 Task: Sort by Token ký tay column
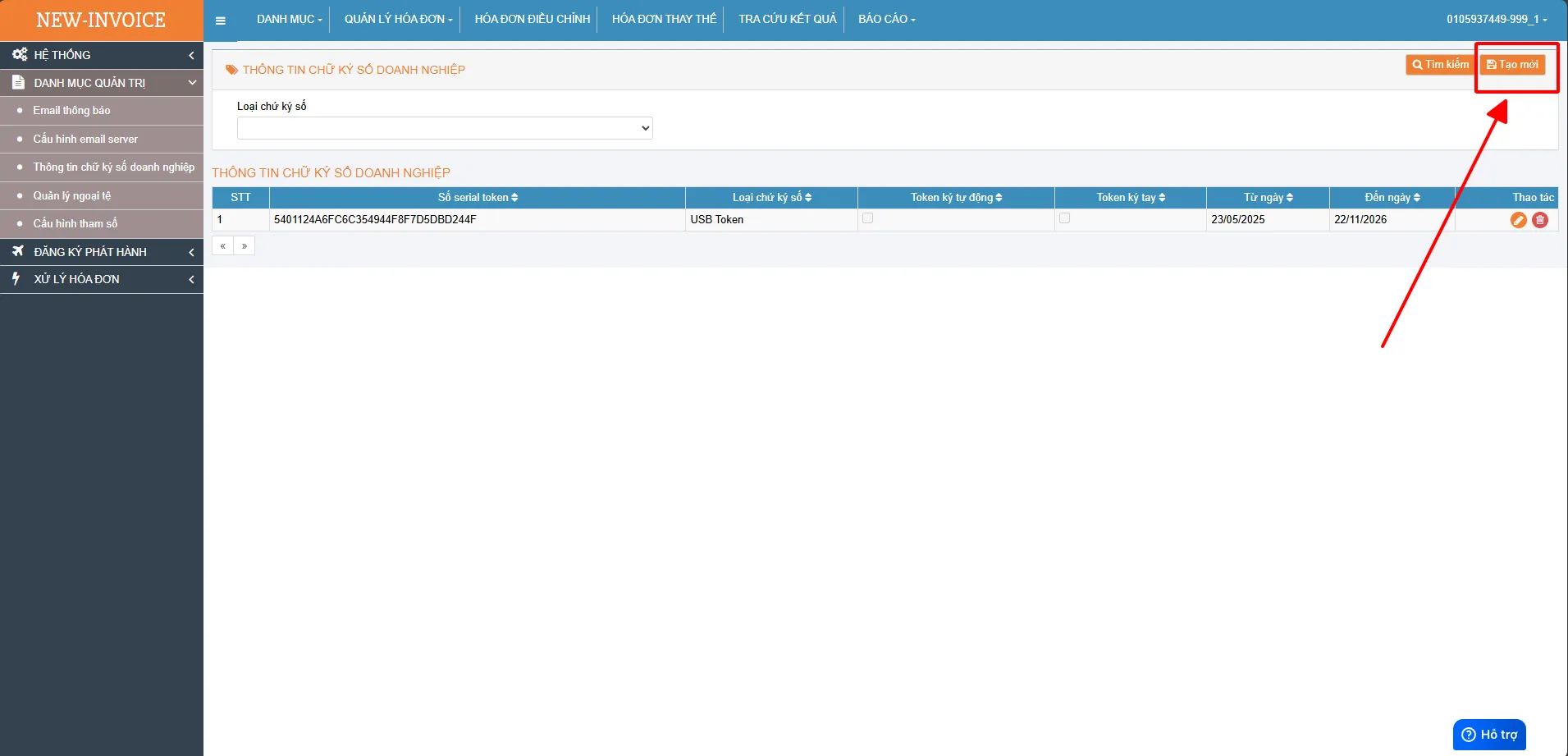[1131, 198]
